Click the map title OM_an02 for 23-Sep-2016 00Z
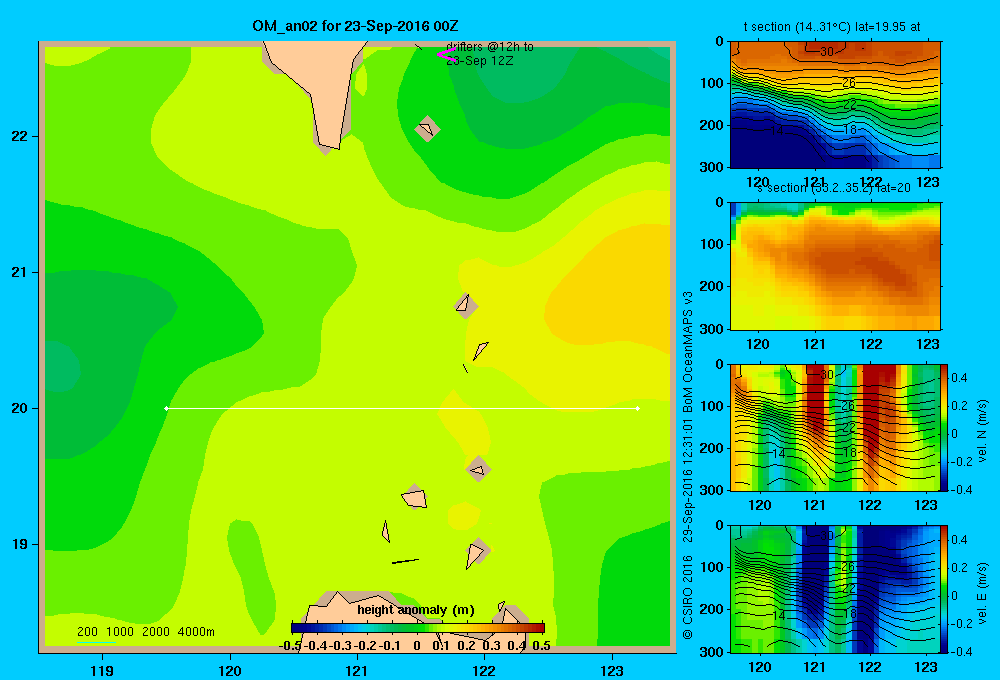The height and width of the screenshot is (680, 1000). pyautogui.click(x=355, y=26)
